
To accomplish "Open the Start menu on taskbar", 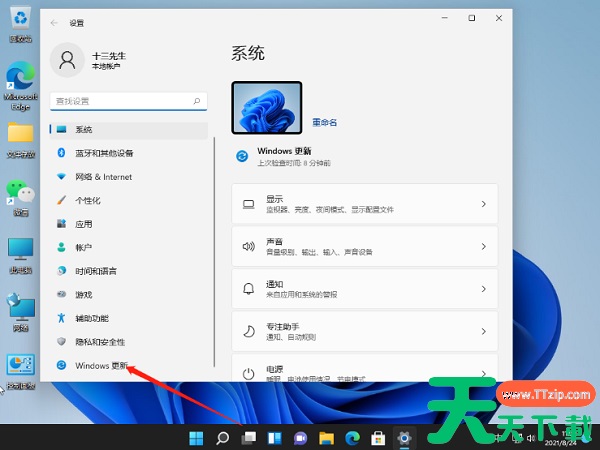I will 196,438.
